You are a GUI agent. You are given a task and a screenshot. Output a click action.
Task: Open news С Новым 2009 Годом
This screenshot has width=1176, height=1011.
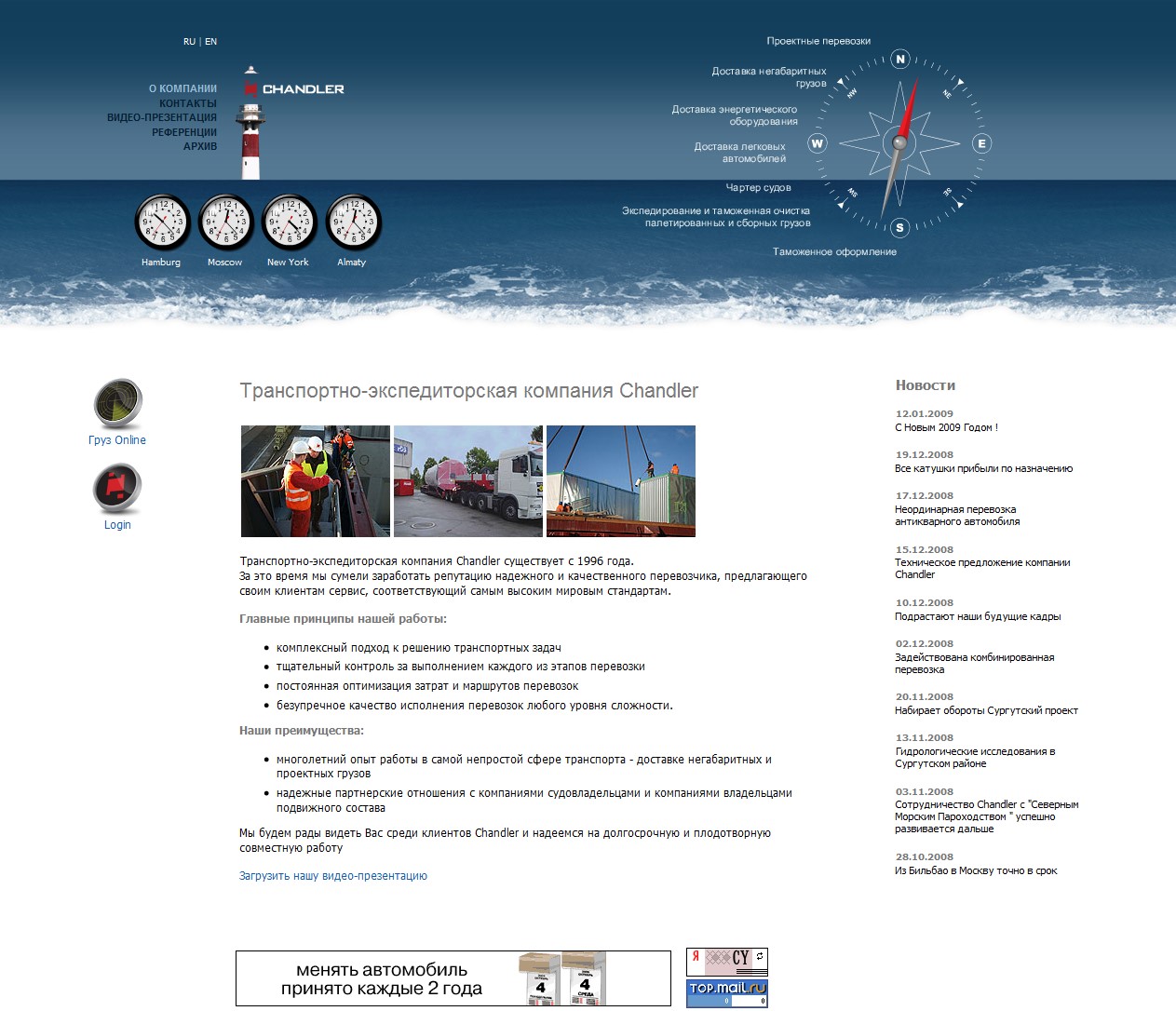coord(946,427)
